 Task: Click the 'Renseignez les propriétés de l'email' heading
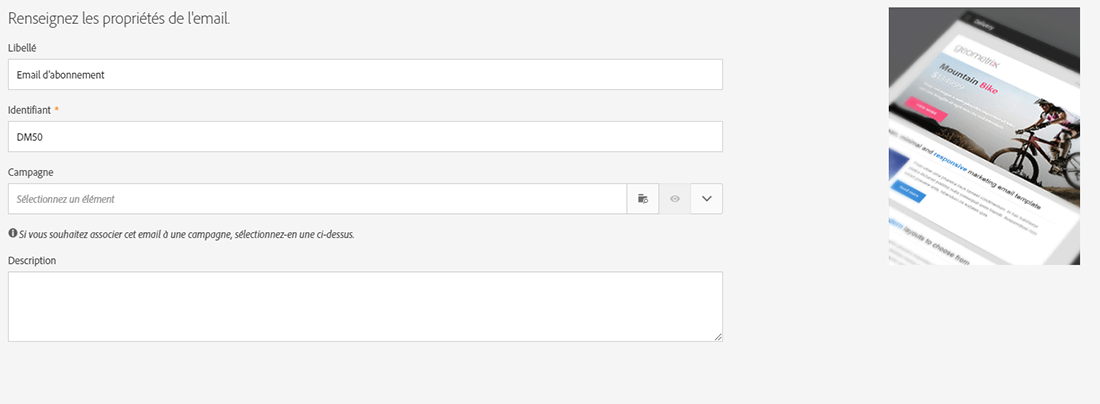coord(119,18)
